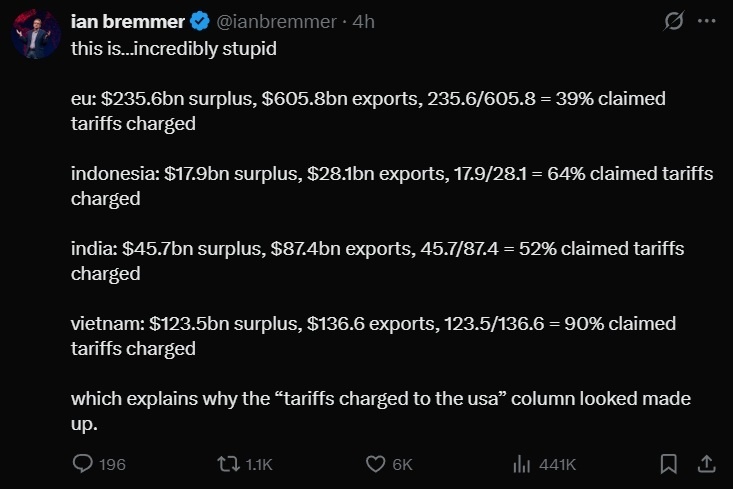Bookmark this post

click(x=668, y=464)
